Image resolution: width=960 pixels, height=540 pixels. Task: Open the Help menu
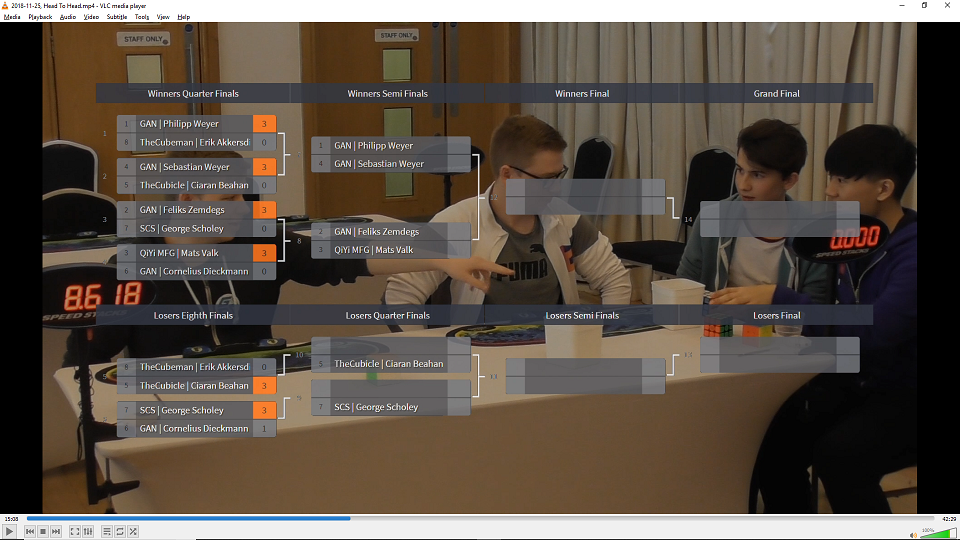[x=183, y=17]
